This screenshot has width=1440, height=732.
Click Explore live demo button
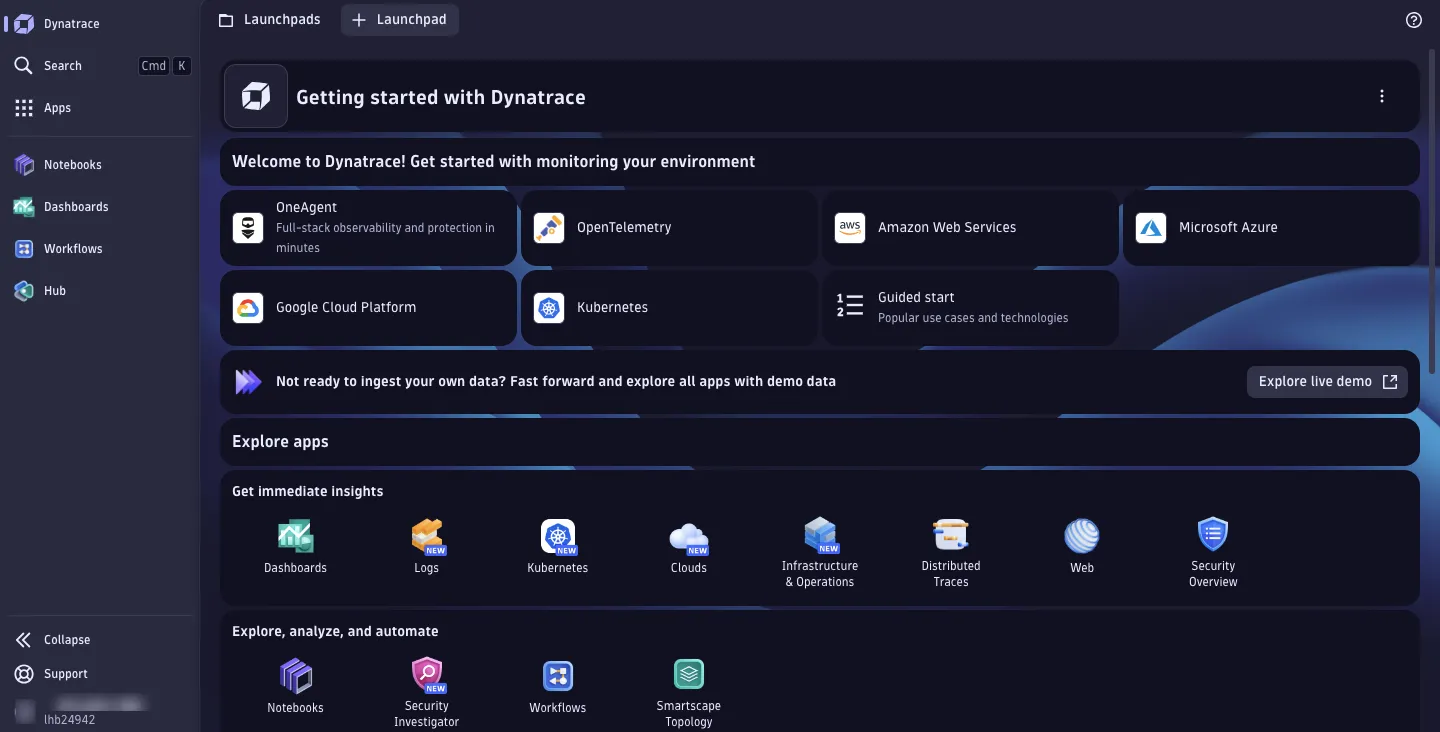pos(1327,382)
